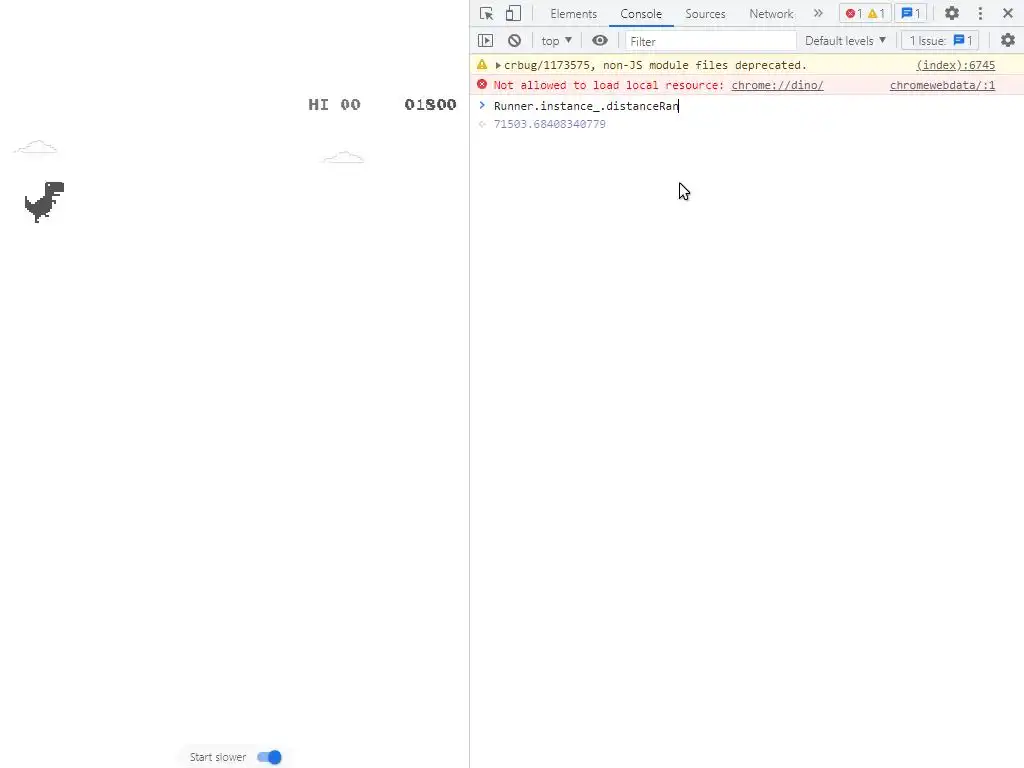Click the Start slower label
1024x768 pixels.
[x=218, y=757]
